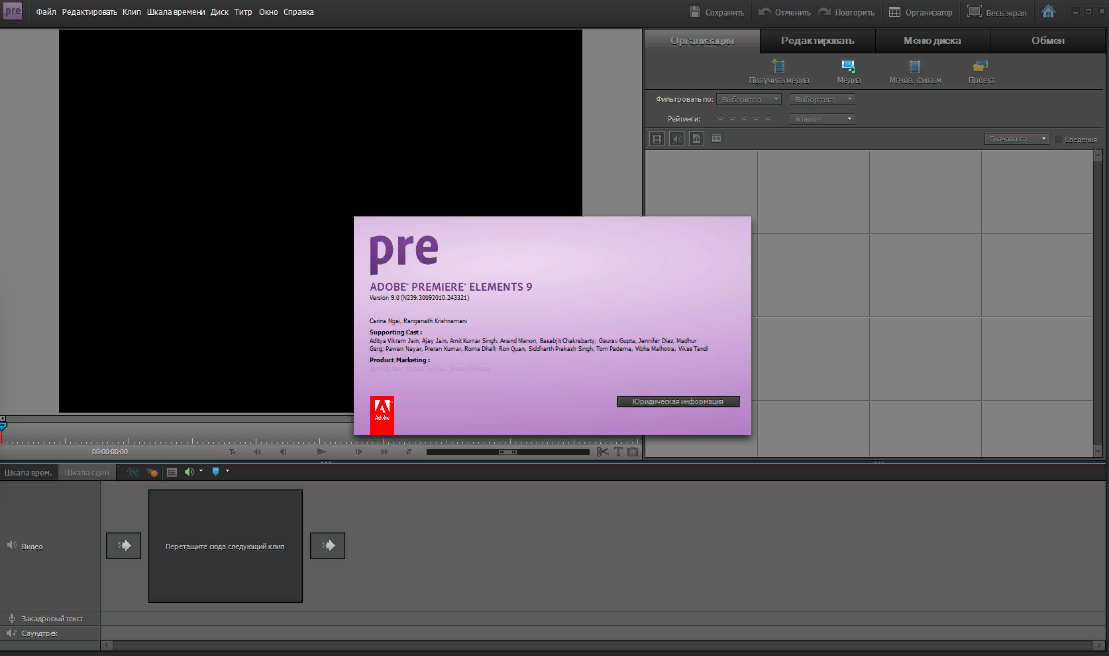Click the Отменить (Undo) button
The width and height of the screenshot is (1109, 656).
(785, 12)
